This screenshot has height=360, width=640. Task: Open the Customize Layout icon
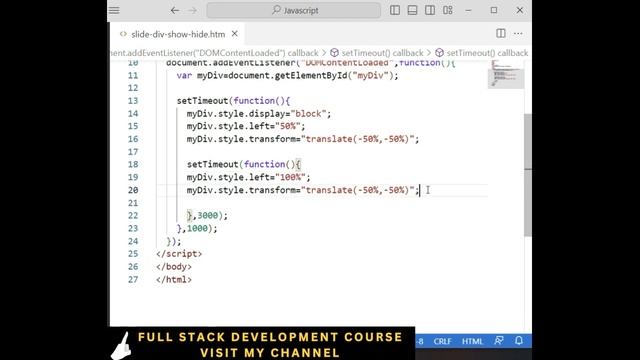click(448, 10)
